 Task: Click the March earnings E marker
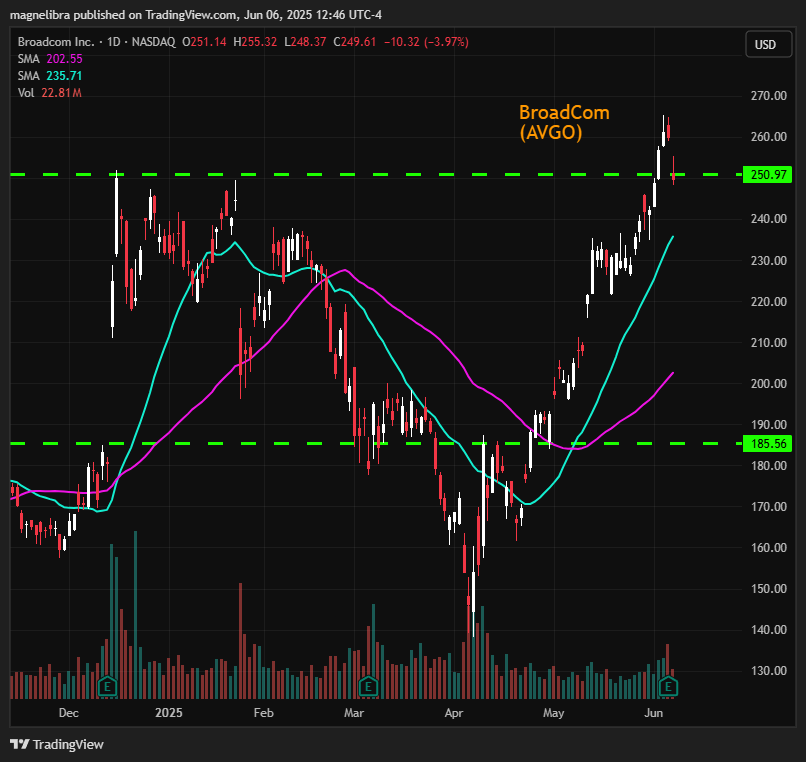368,687
